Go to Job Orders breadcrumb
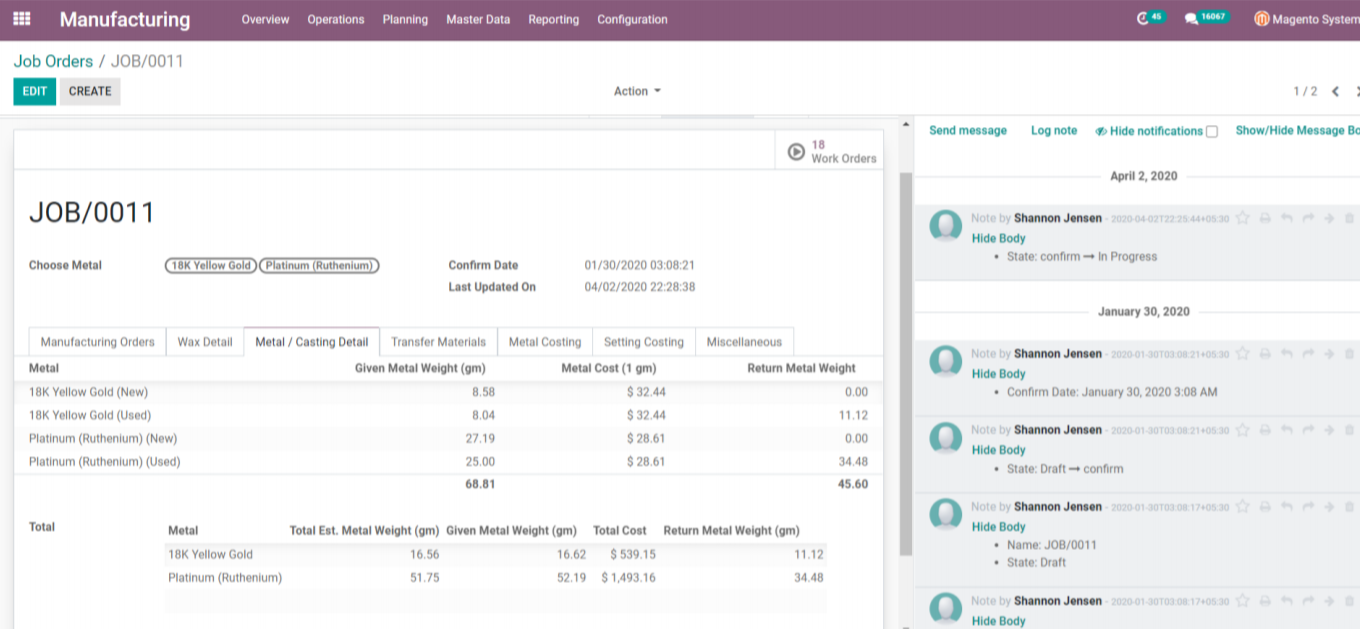Viewport: 1360px width, 629px height. pyautogui.click(x=53, y=61)
